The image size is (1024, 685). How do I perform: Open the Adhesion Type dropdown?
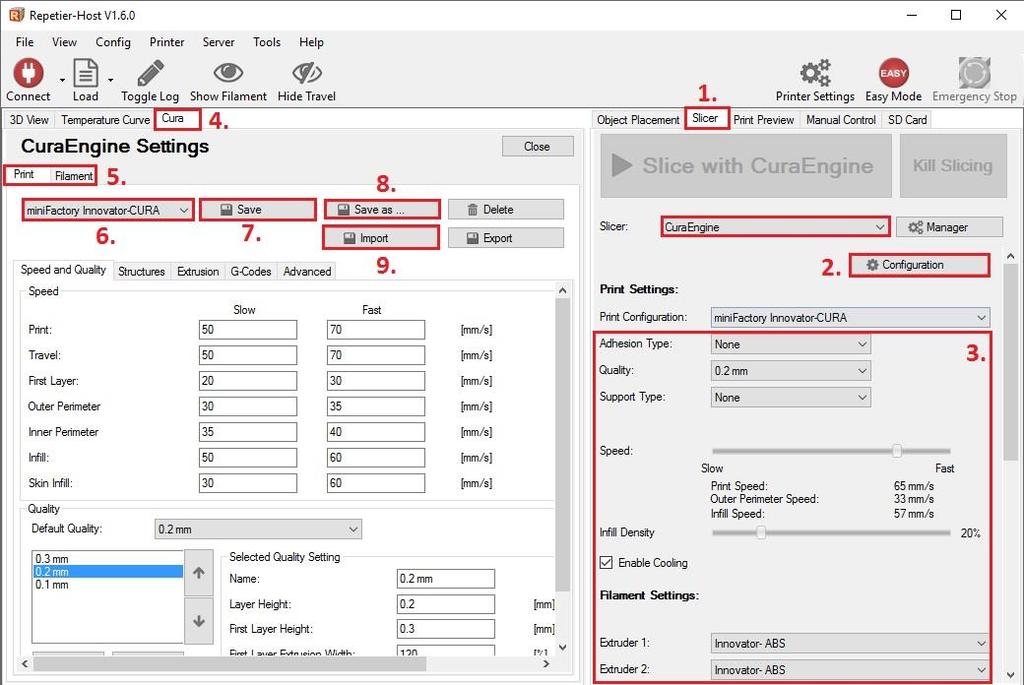790,344
